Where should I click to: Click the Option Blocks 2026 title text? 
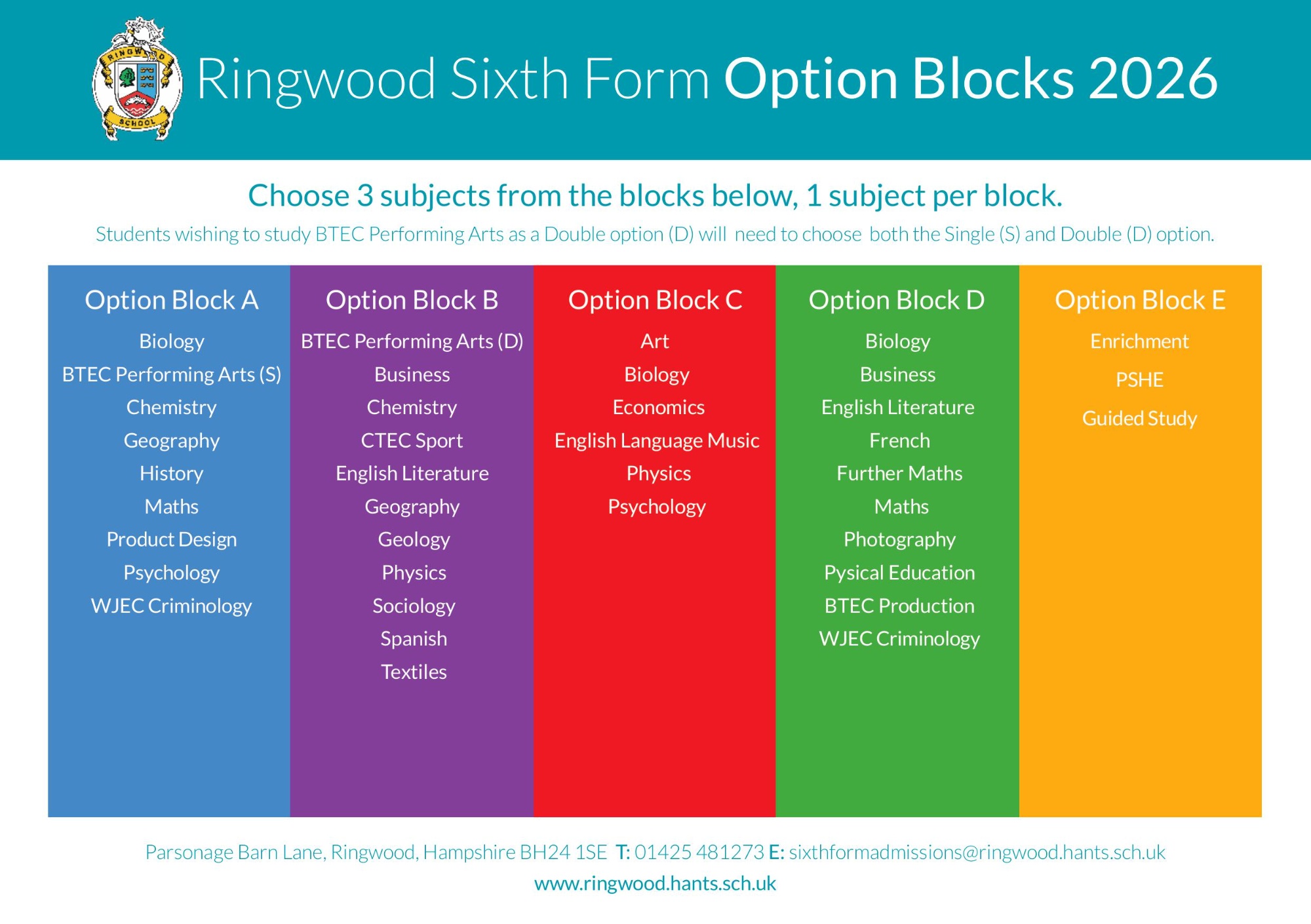pos(970,79)
